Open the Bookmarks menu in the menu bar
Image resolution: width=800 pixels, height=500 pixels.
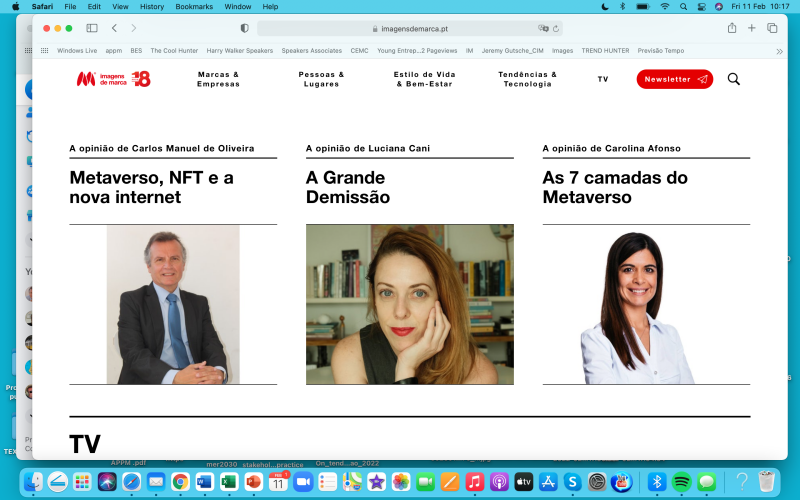click(194, 7)
